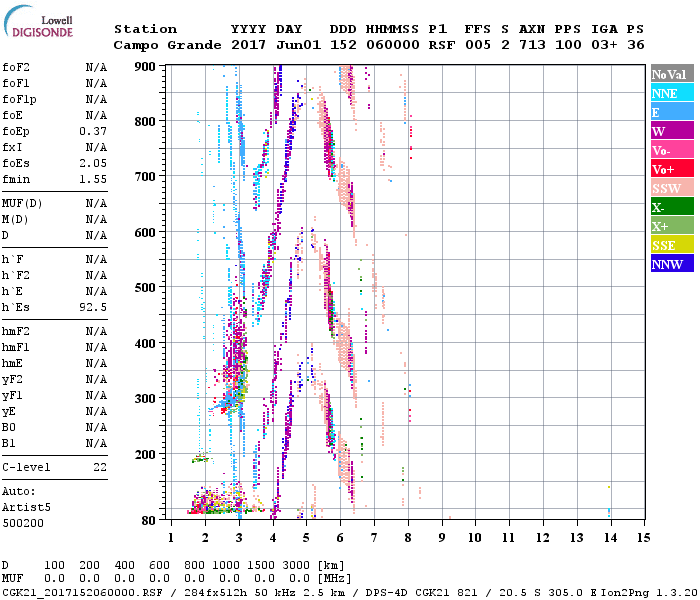Viewport: 700px width, 600px height.
Task: Click the MUF(D) parameter label
Action: tap(22, 204)
